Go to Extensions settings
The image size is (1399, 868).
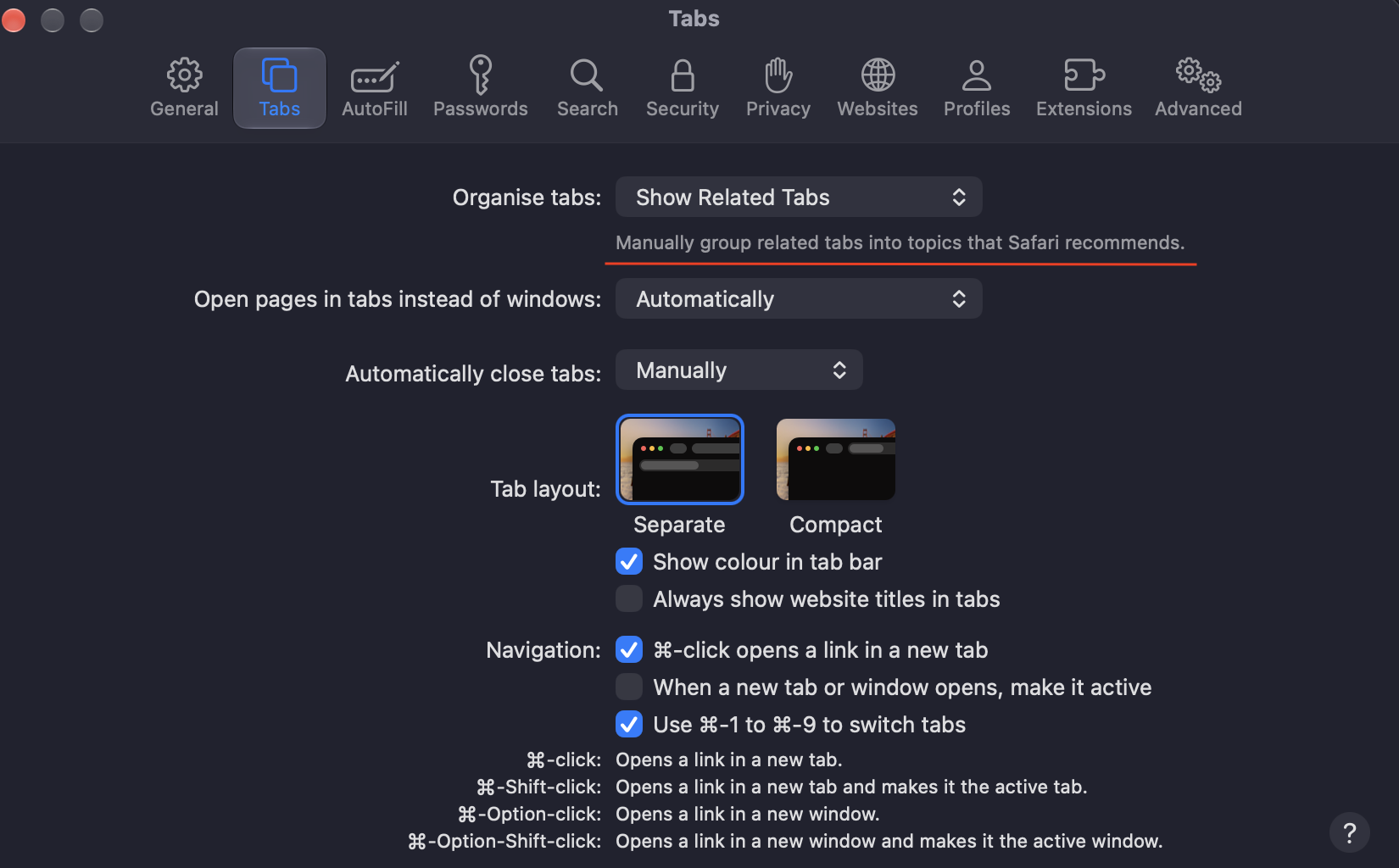[x=1084, y=88]
